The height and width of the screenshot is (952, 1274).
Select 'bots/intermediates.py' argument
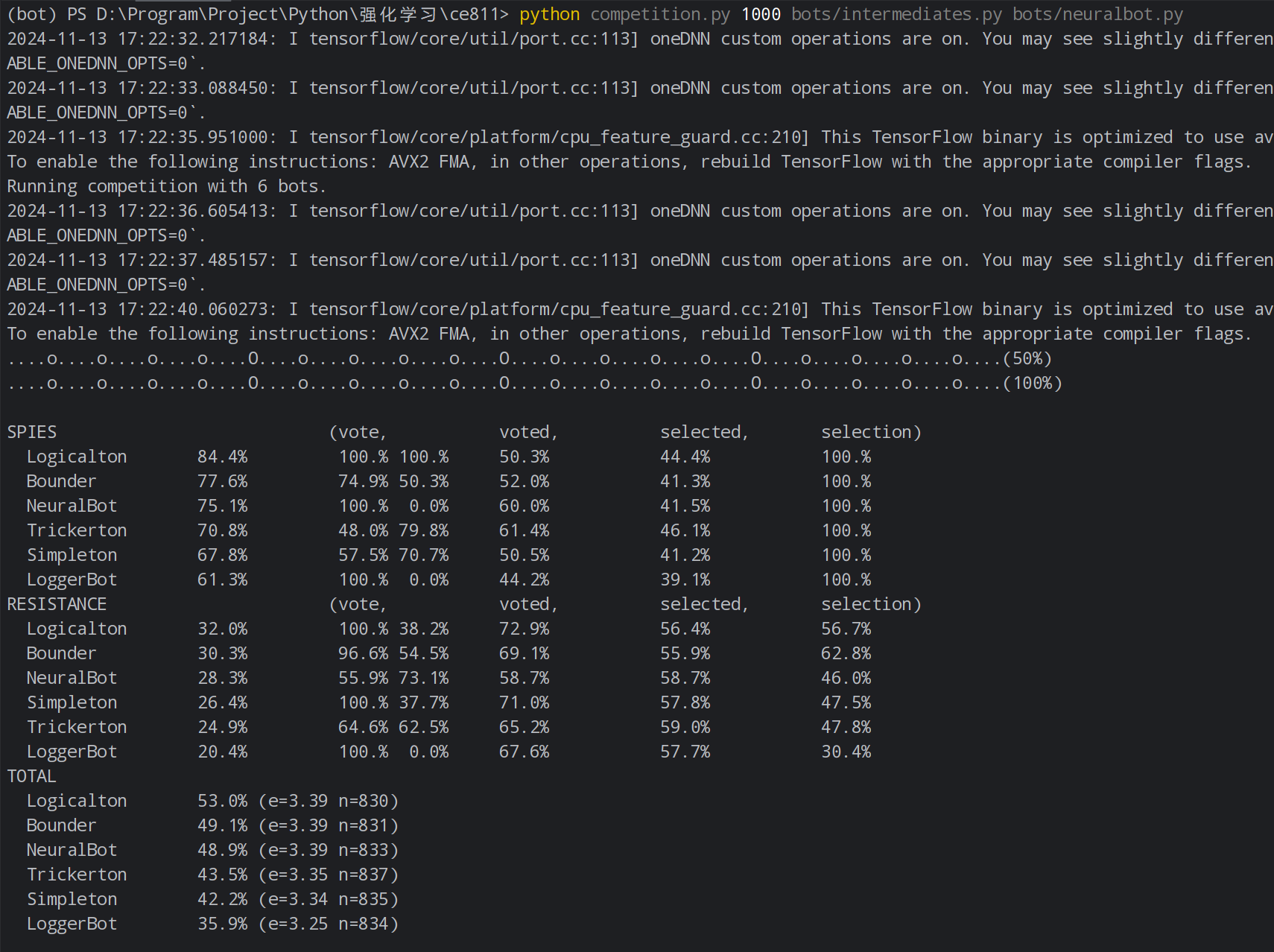click(896, 14)
